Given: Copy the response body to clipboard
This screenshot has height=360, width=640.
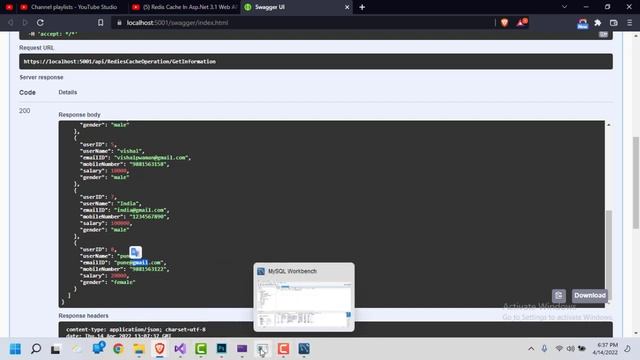Looking at the screenshot, I should tap(559, 295).
